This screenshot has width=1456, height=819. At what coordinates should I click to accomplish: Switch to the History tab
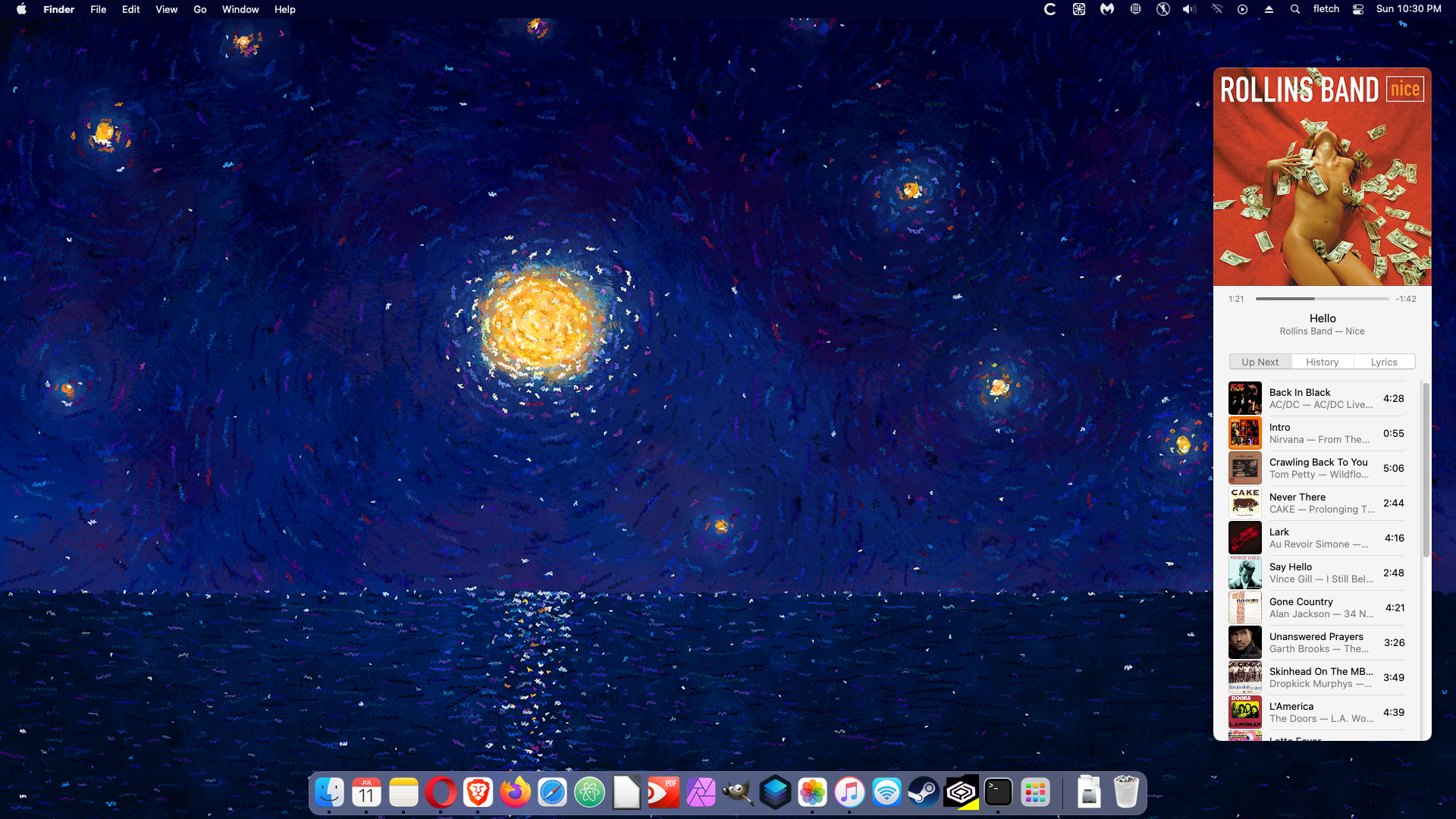point(1323,362)
